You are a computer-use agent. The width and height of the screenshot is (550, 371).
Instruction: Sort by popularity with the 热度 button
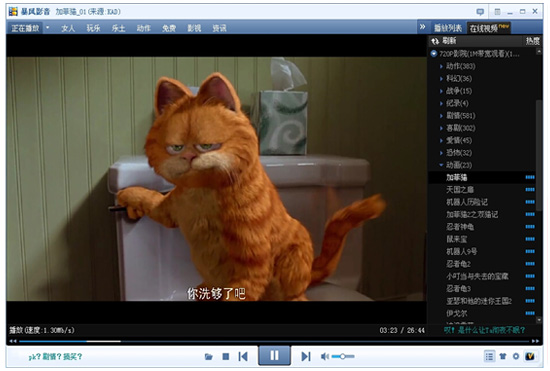point(532,41)
